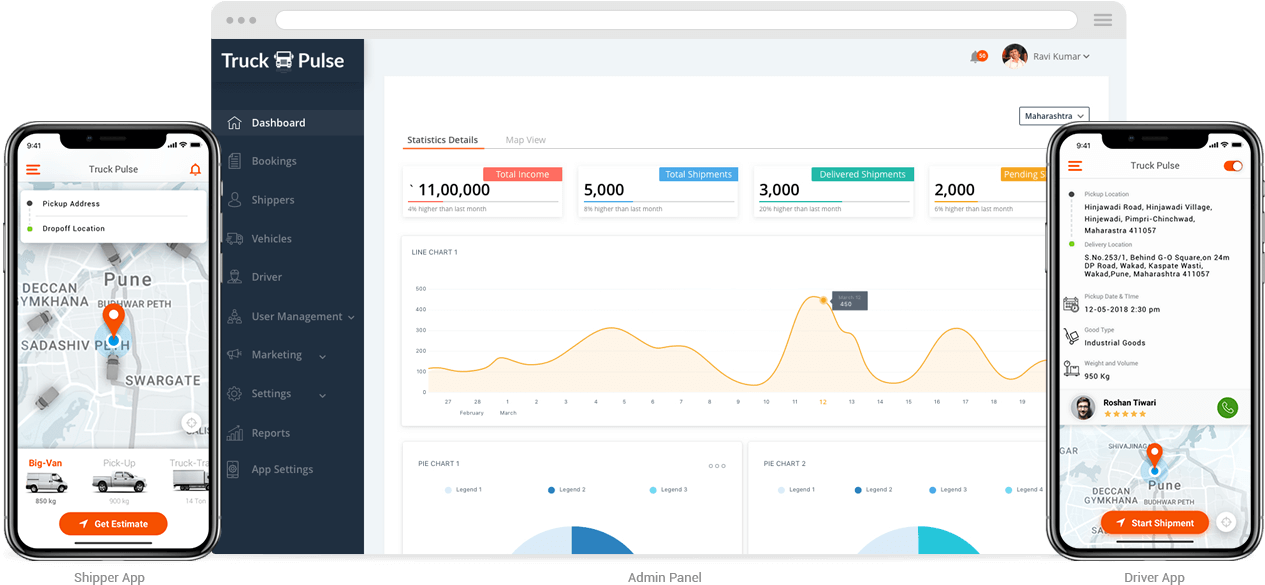Open the Maharashtra state dropdown
The width and height of the screenshot is (1265, 585).
click(1053, 116)
